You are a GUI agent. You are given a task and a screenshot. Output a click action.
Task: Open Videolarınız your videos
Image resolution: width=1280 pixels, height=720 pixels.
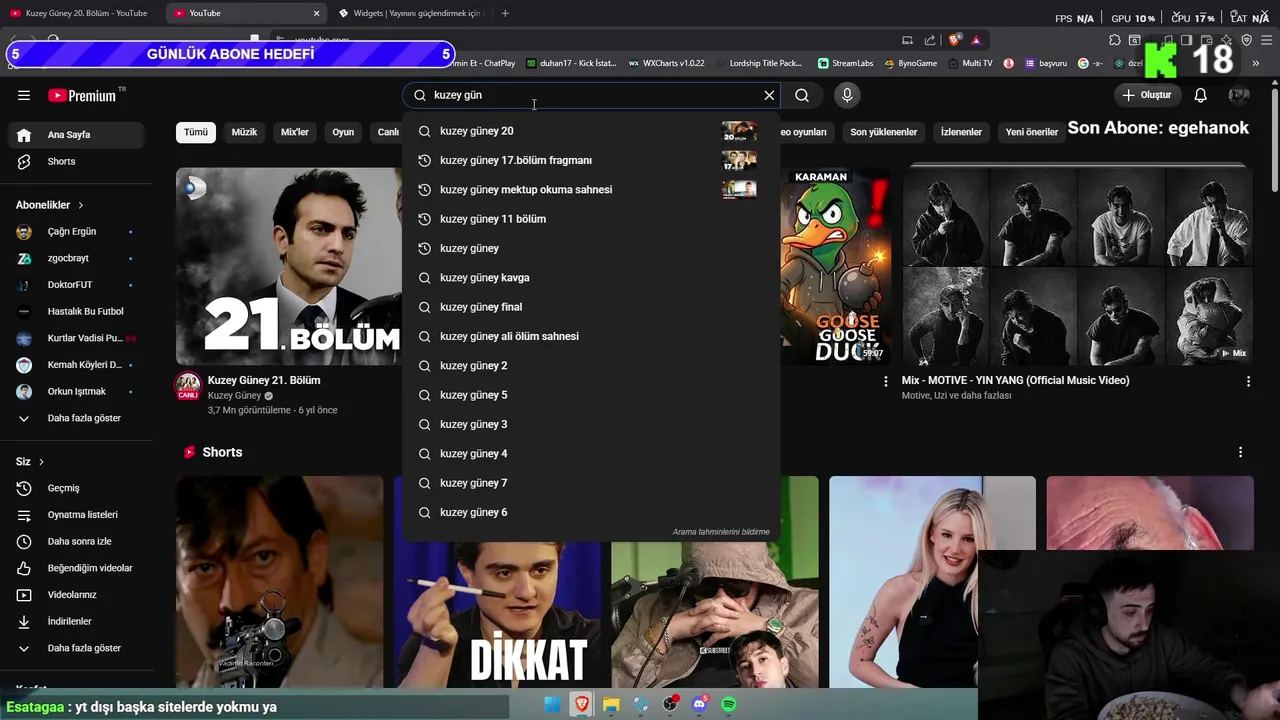75,595
